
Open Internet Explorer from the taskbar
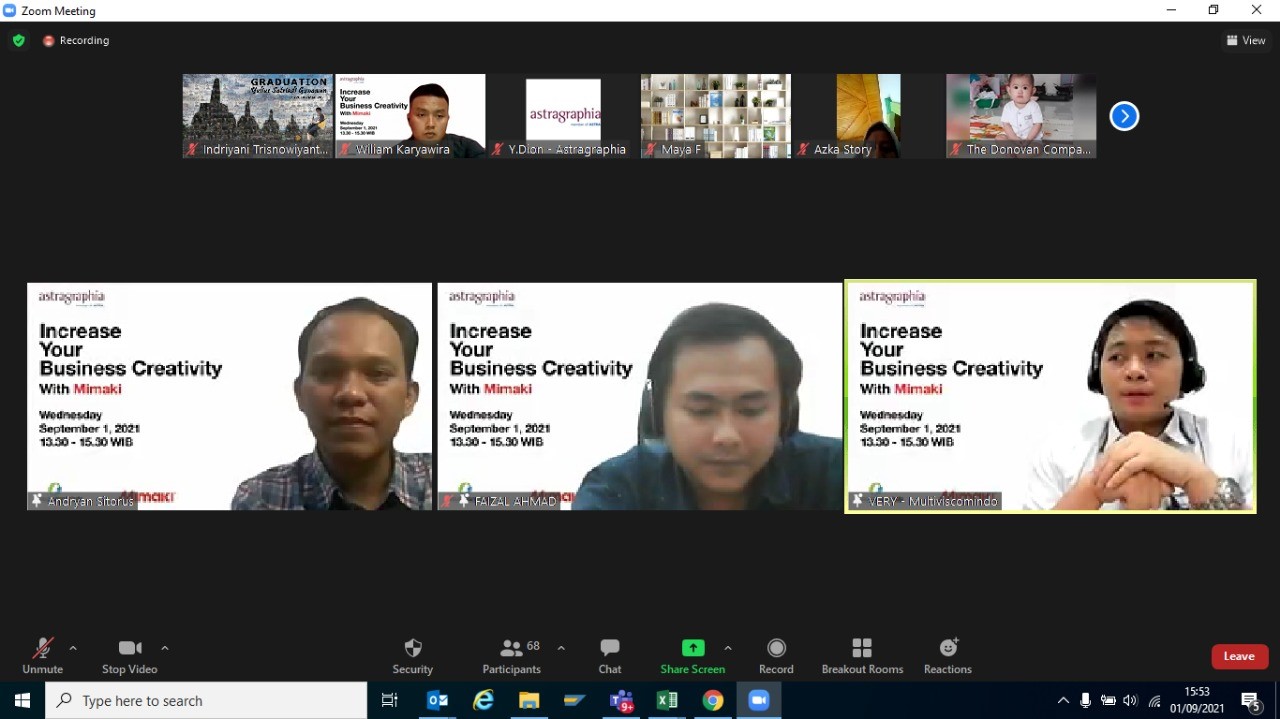[483, 700]
